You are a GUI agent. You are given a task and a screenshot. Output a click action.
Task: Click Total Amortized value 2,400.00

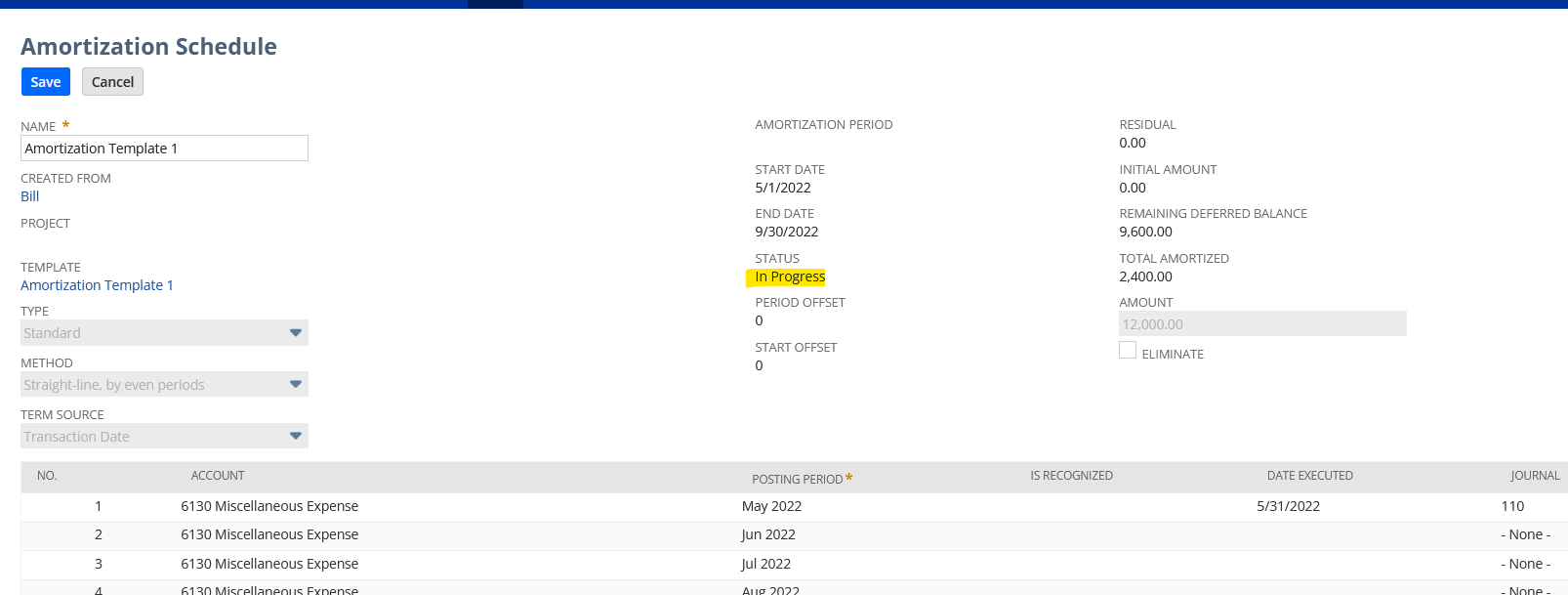point(1145,276)
